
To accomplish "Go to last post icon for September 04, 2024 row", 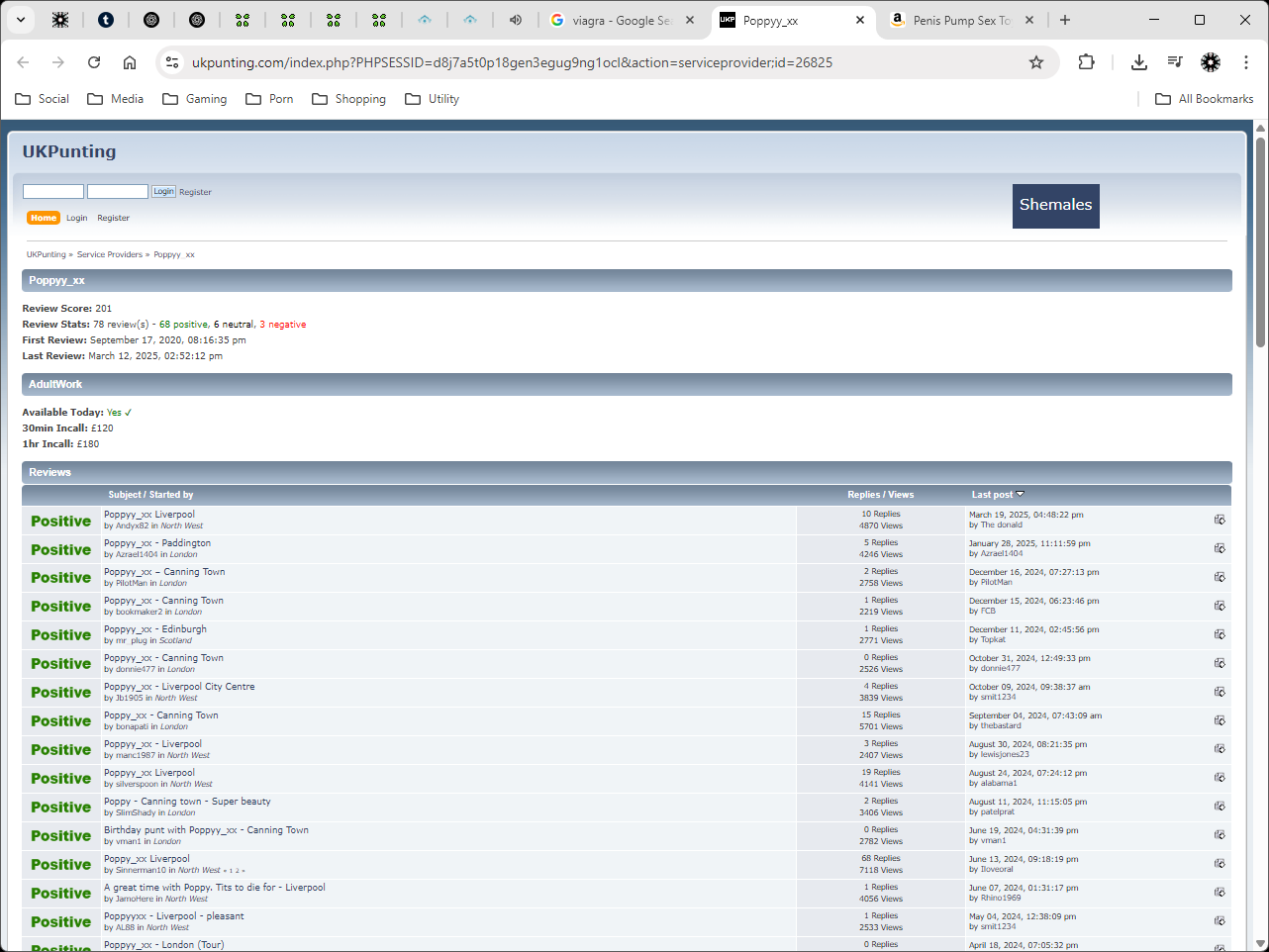I will click(x=1220, y=720).
